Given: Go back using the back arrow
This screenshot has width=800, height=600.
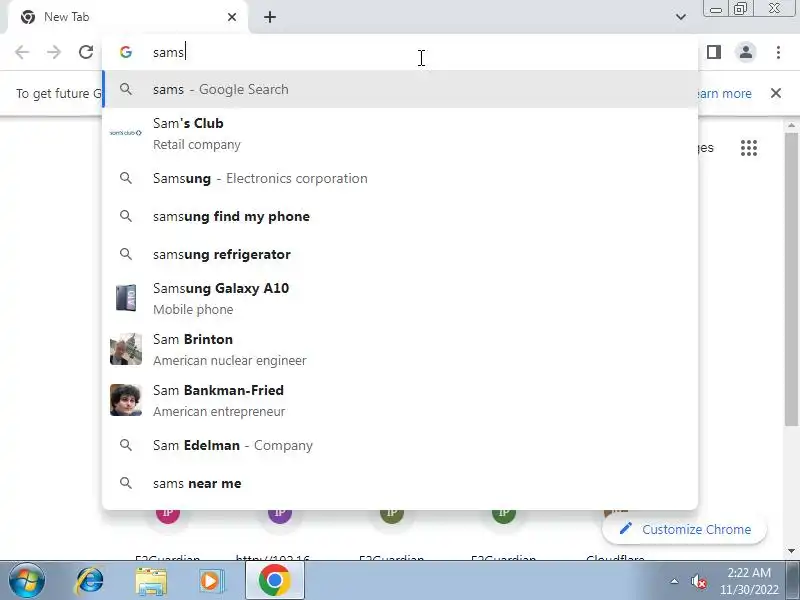Looking at the screenshot, I should tap(22, 52).
